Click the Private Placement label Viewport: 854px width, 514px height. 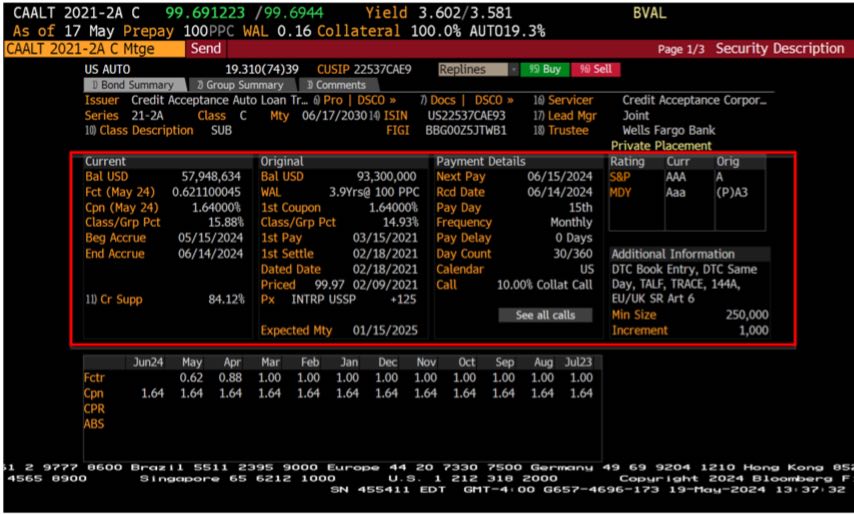pos(661,146)
